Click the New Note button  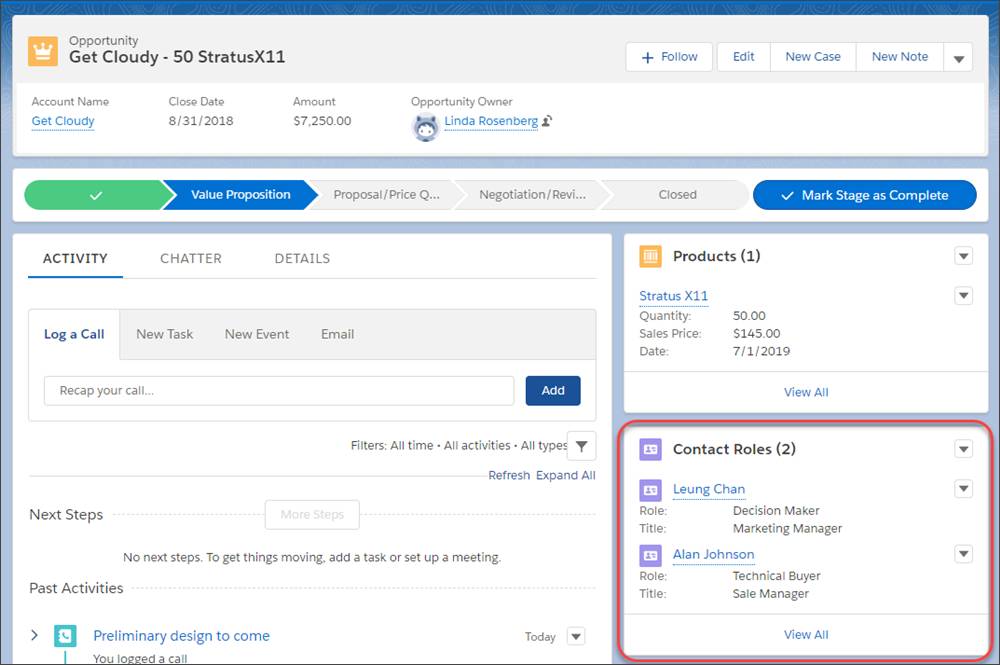tap(900, 57)
